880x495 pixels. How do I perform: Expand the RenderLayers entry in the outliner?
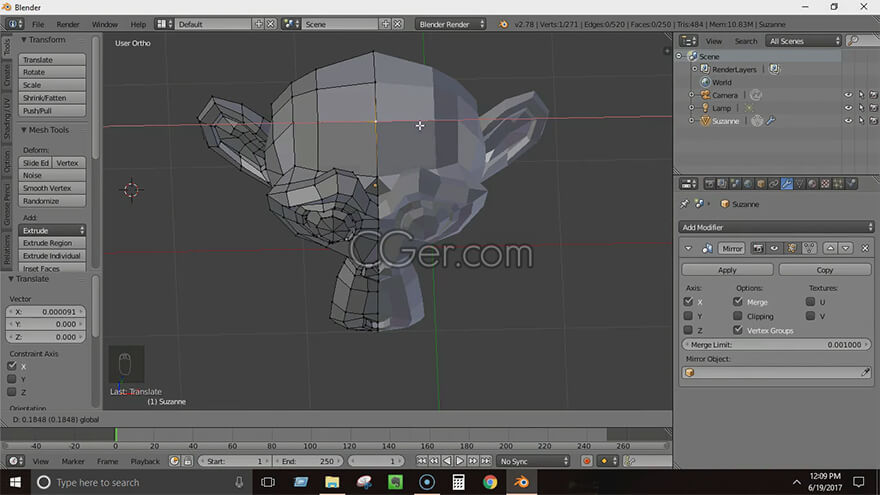click(x=694, y=69)
